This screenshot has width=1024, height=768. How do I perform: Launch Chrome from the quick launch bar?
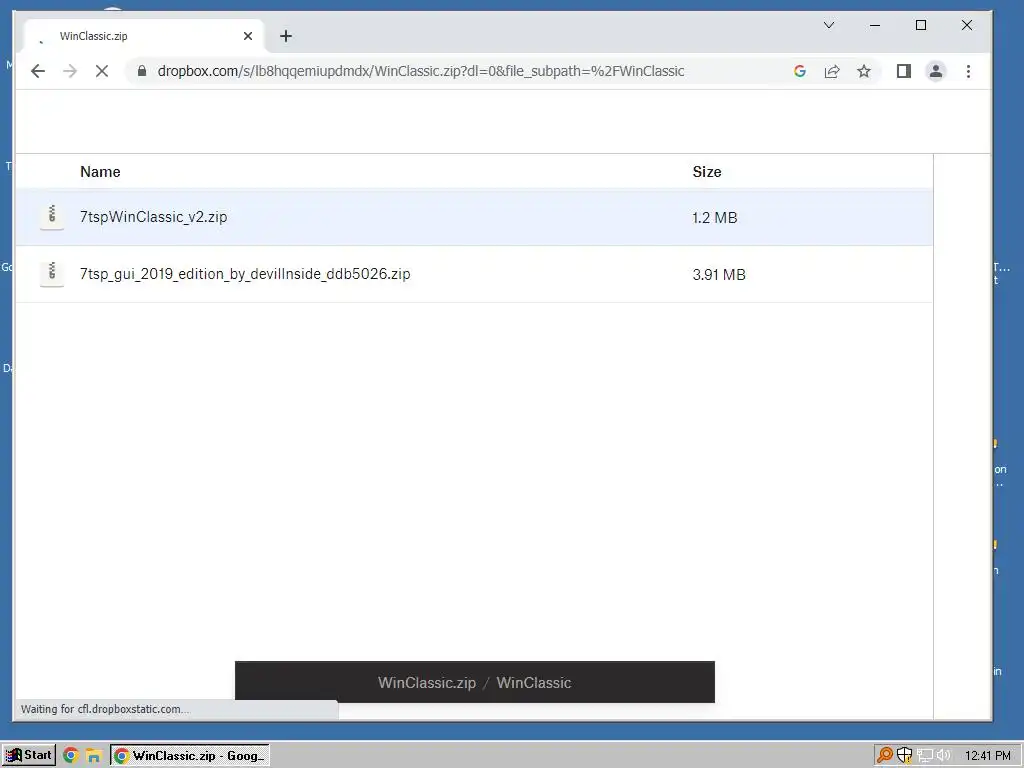point(71,756)
